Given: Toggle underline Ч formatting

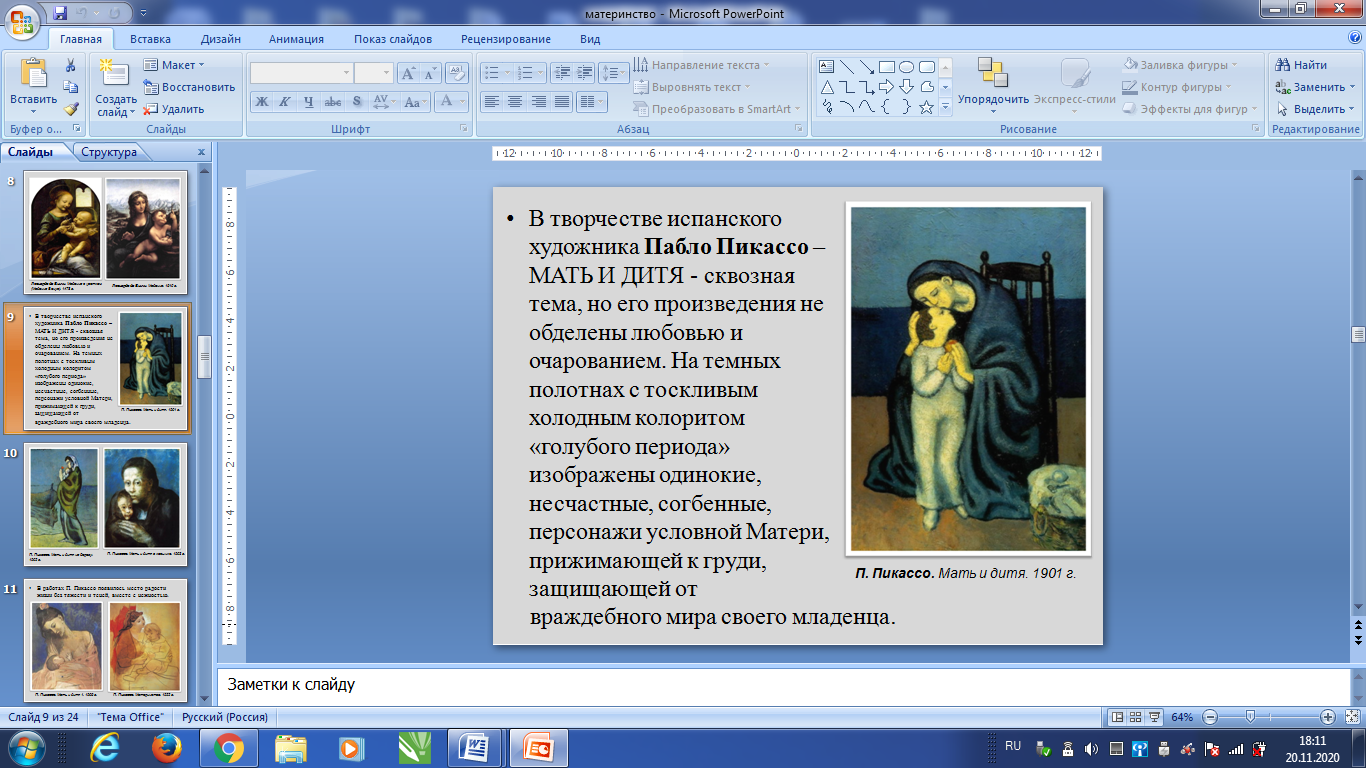Looking at the screenshot, I should point(309,102).
